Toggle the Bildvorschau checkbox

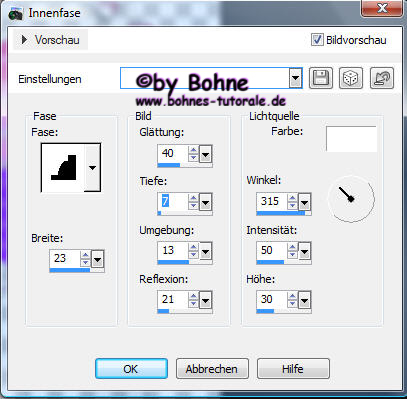point(317,40)
